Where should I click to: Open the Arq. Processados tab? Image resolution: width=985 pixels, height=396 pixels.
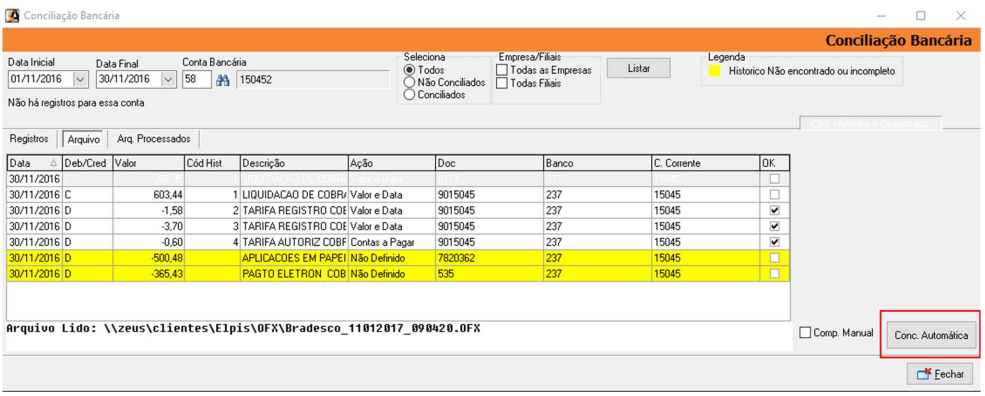click(153, 138)
